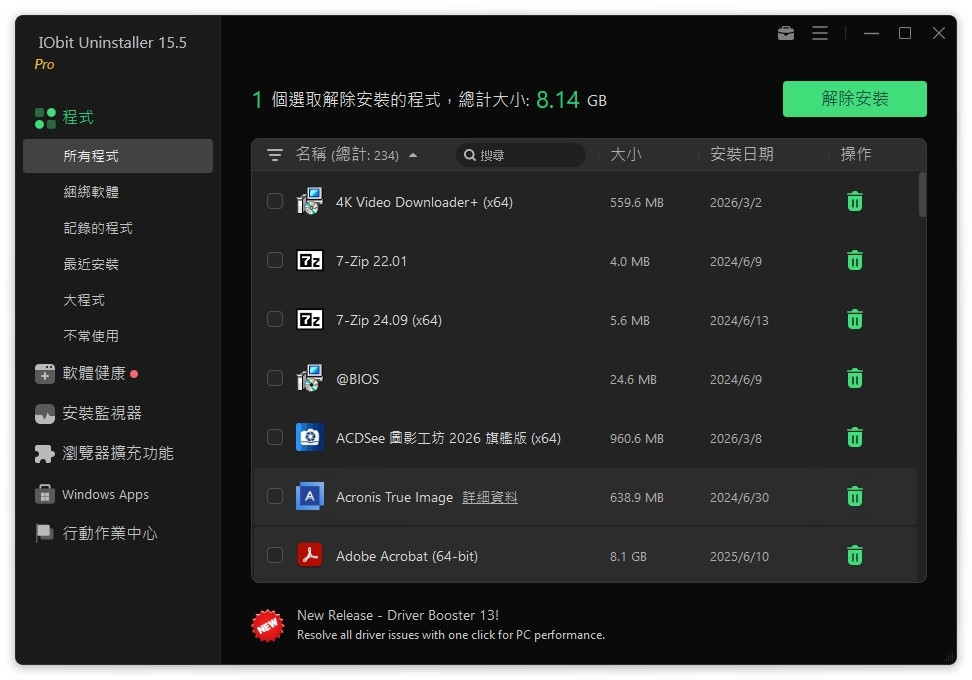The width and height of the screenshot is (972, 680).
Task: Click trash icon for 7-Zip 22.01
Action: coord(854,260)
